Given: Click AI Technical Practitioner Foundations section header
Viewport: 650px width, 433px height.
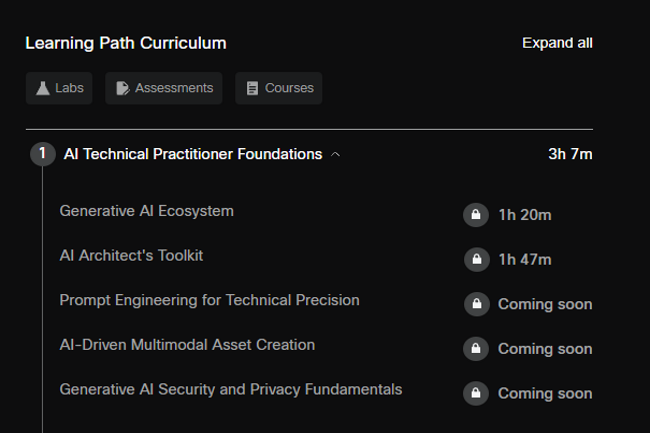Looking at the screenshot, I should 193,154.
